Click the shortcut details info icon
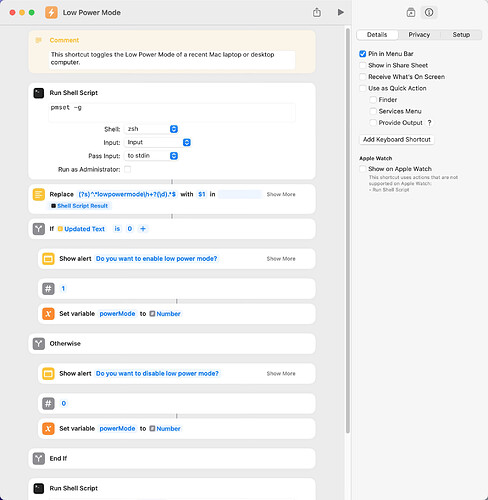The width and height of the screenshot is (488, 500). 429,13
